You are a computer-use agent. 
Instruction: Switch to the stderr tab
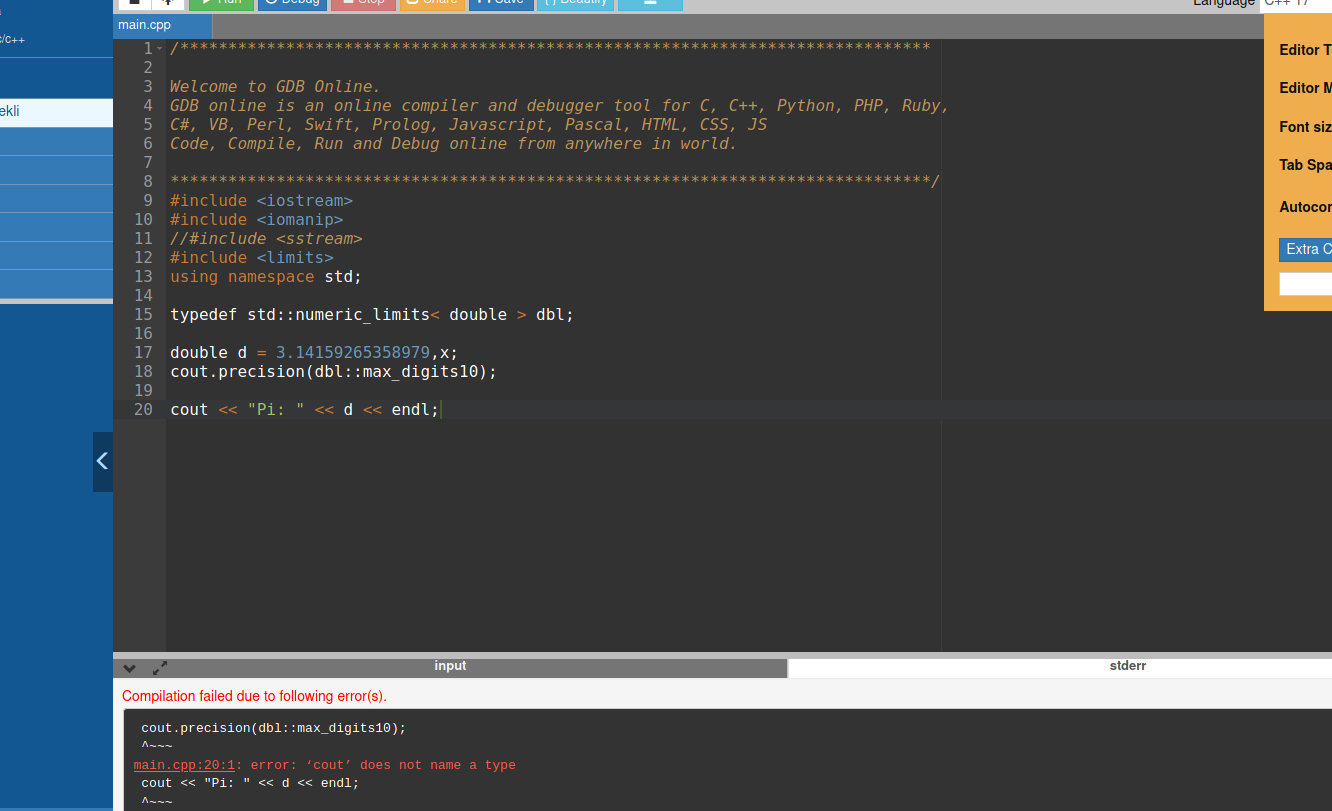click(x=1127, y=666)
